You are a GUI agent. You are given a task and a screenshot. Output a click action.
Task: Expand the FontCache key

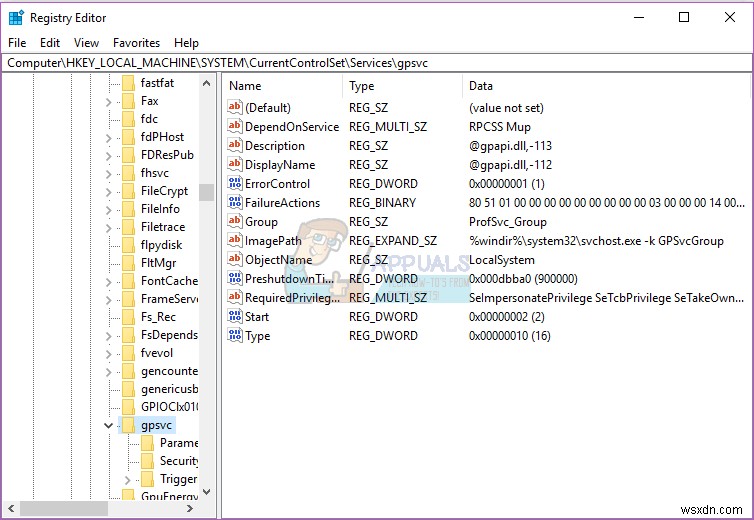108,282
